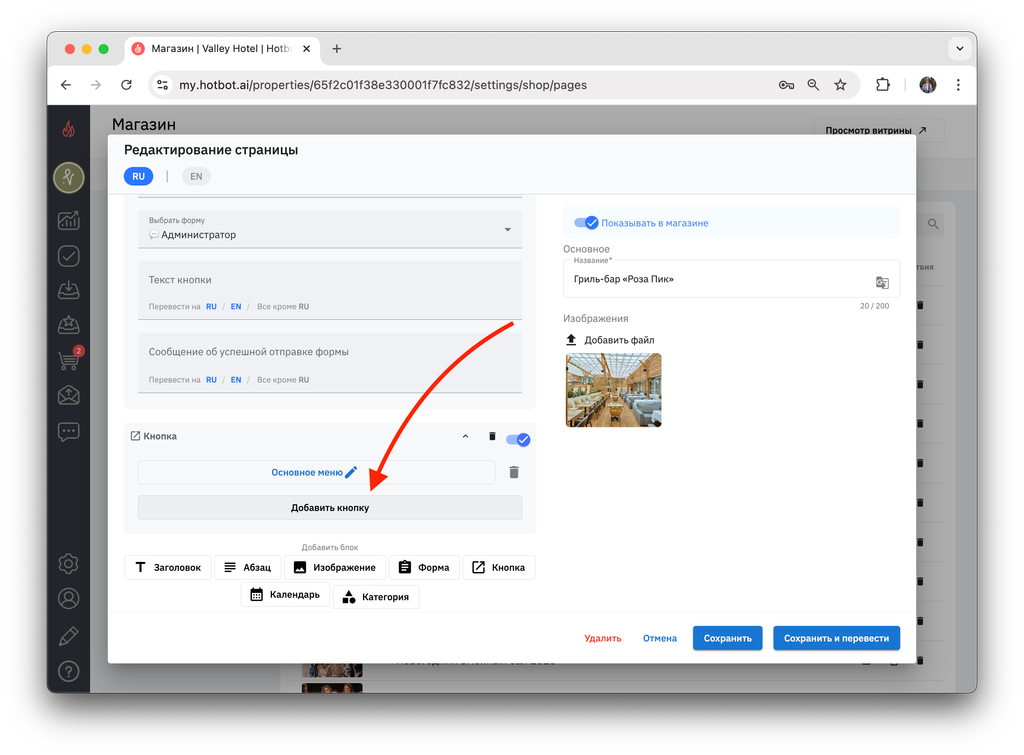Add a Категория block
The height and width of the screenshot is (755, 1024).
point(376,597)
